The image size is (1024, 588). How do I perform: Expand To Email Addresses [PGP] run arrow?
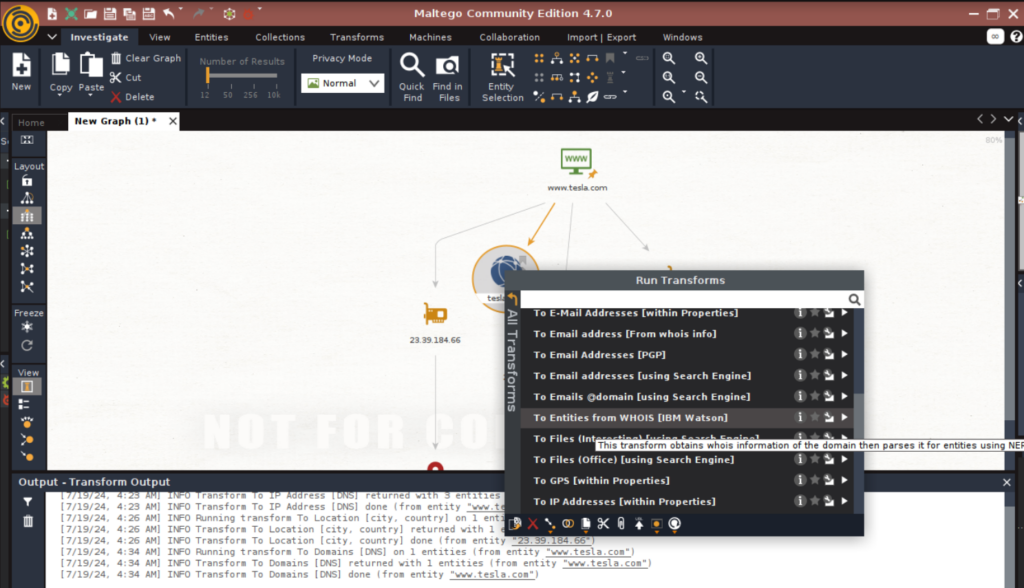point(844,355)
